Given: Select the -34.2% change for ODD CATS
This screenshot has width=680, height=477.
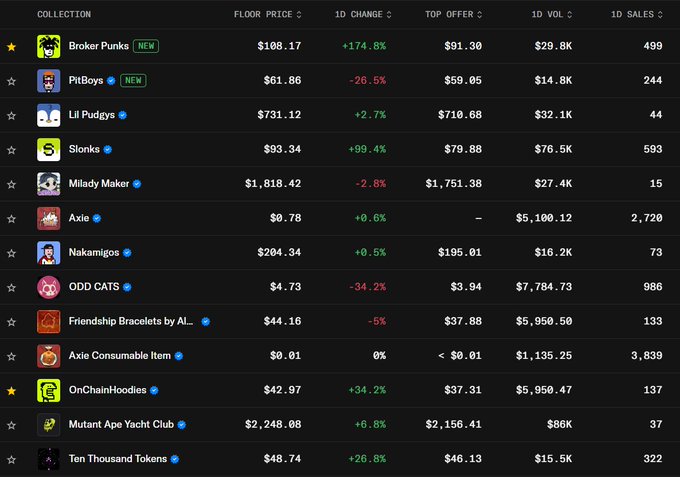Looking at the screenshot, I should [x=367, y=287].
